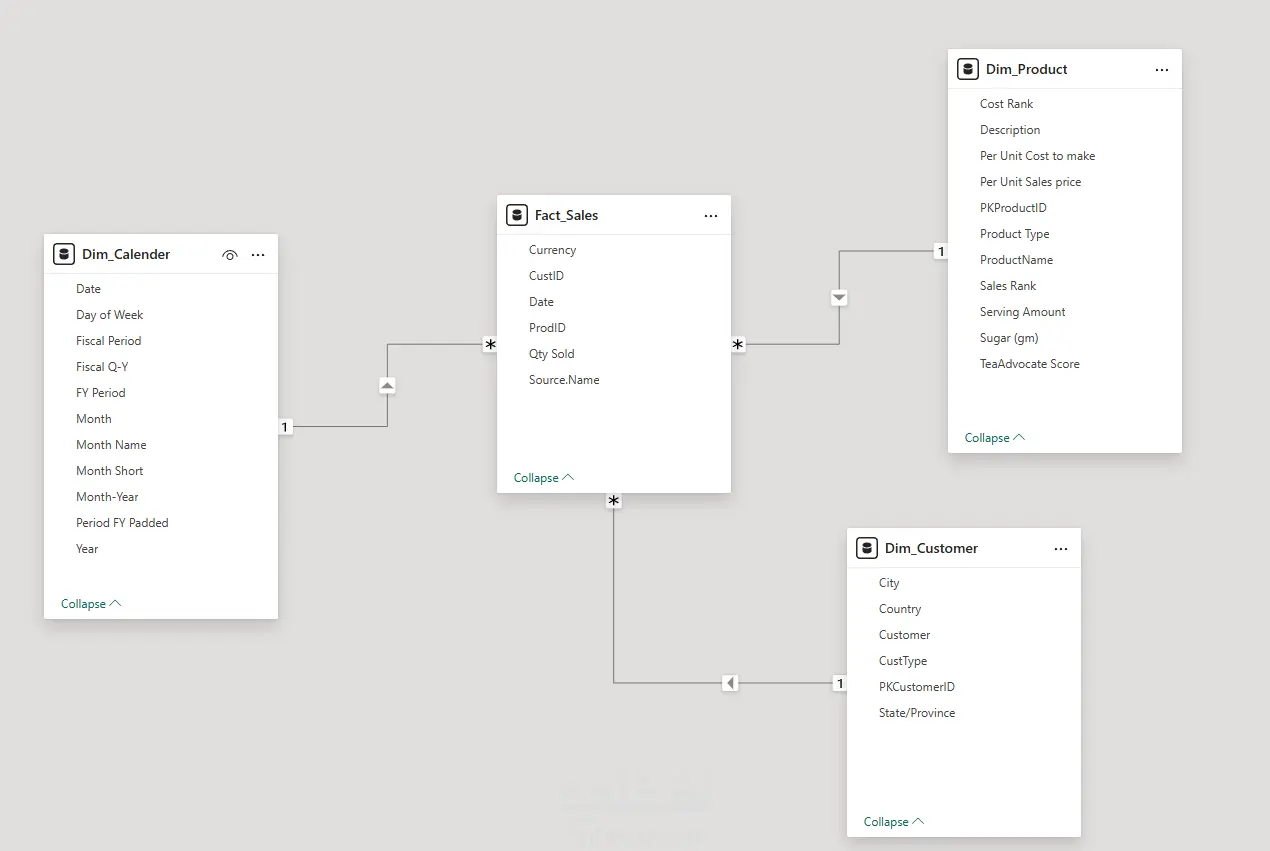The height and width of the screenshot is (851, 1270).
Task: Click the Dim_Product table database icon
Action: 967,69
